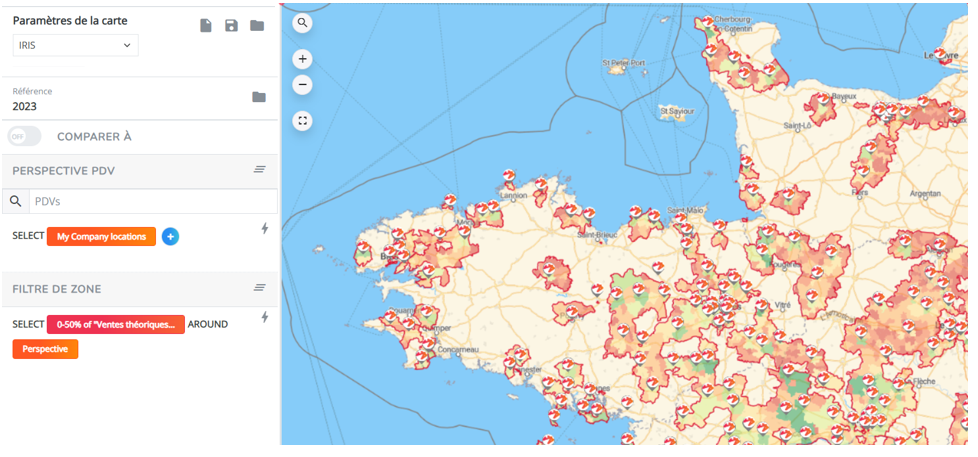
Task: Open the map search magnifier button
Action: point(303,23)
